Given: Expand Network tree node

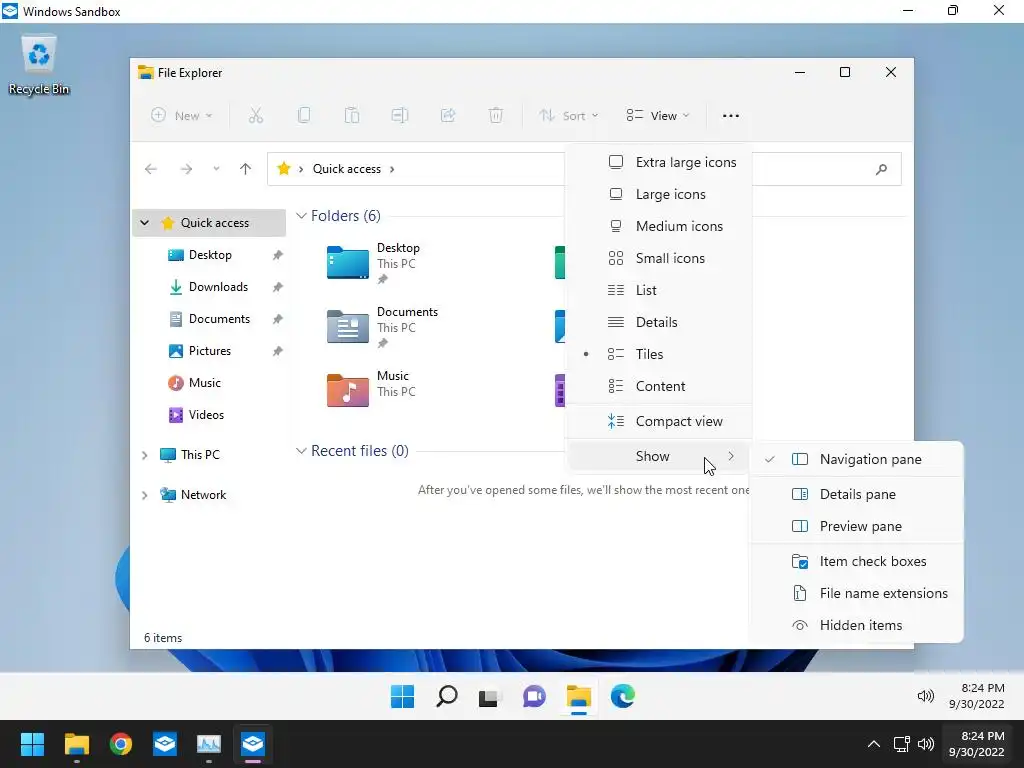Looking at the screenshot, I should click(144, 495).
